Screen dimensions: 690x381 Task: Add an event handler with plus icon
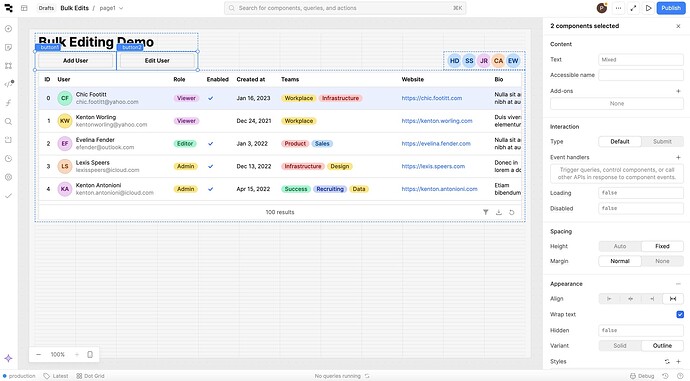tap(678, 157)
